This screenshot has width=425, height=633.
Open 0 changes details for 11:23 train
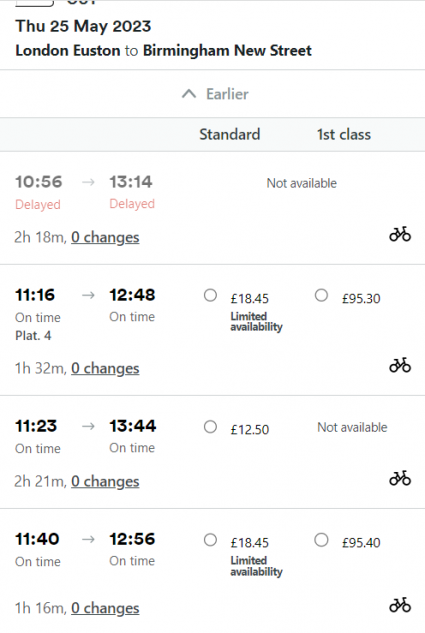105,482
